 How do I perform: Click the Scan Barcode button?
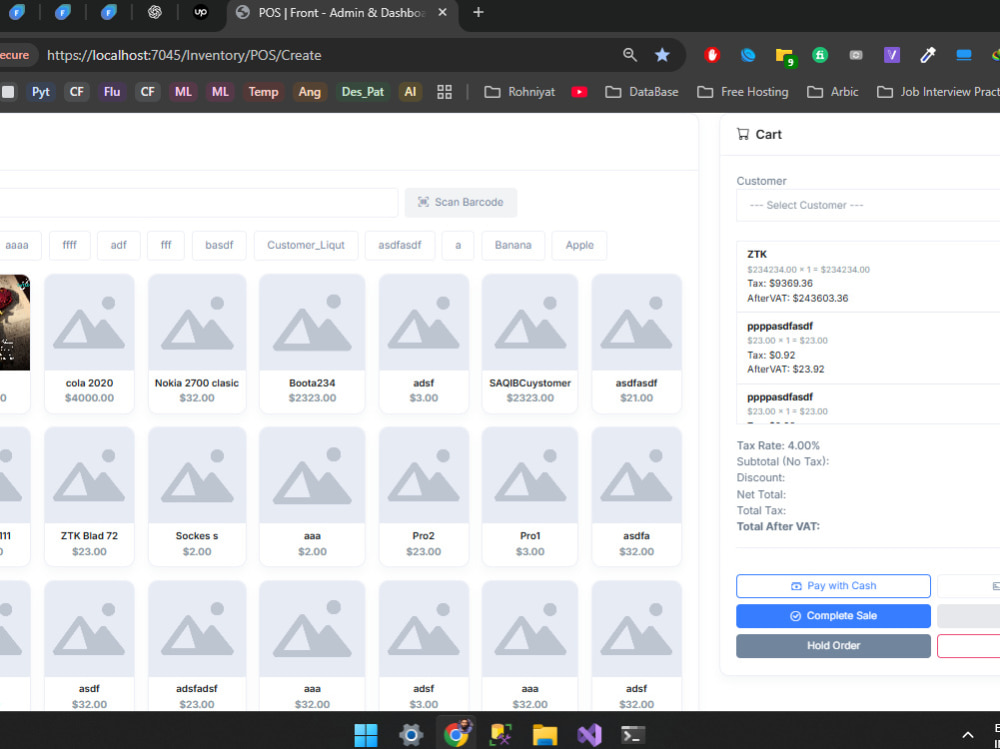460,202
